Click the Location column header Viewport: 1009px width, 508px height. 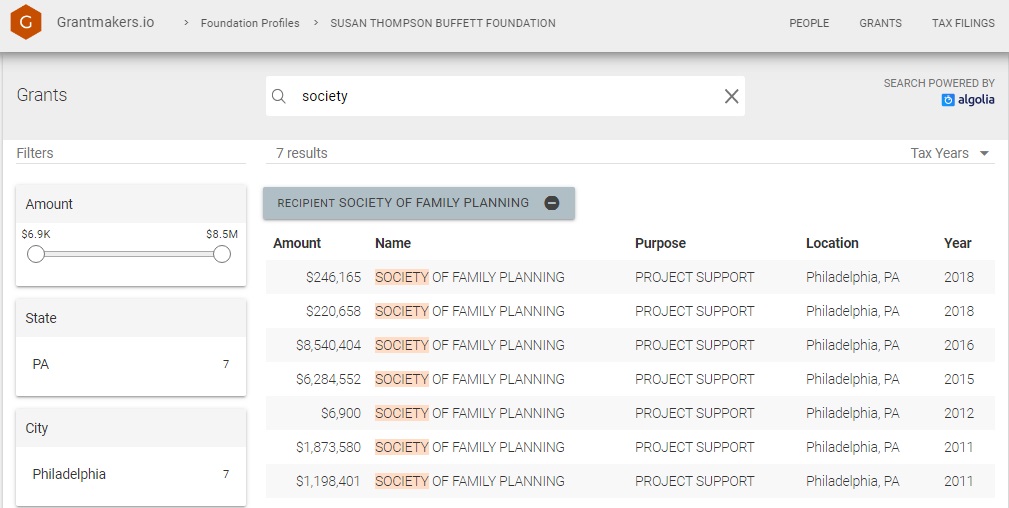tap(832, 243)
